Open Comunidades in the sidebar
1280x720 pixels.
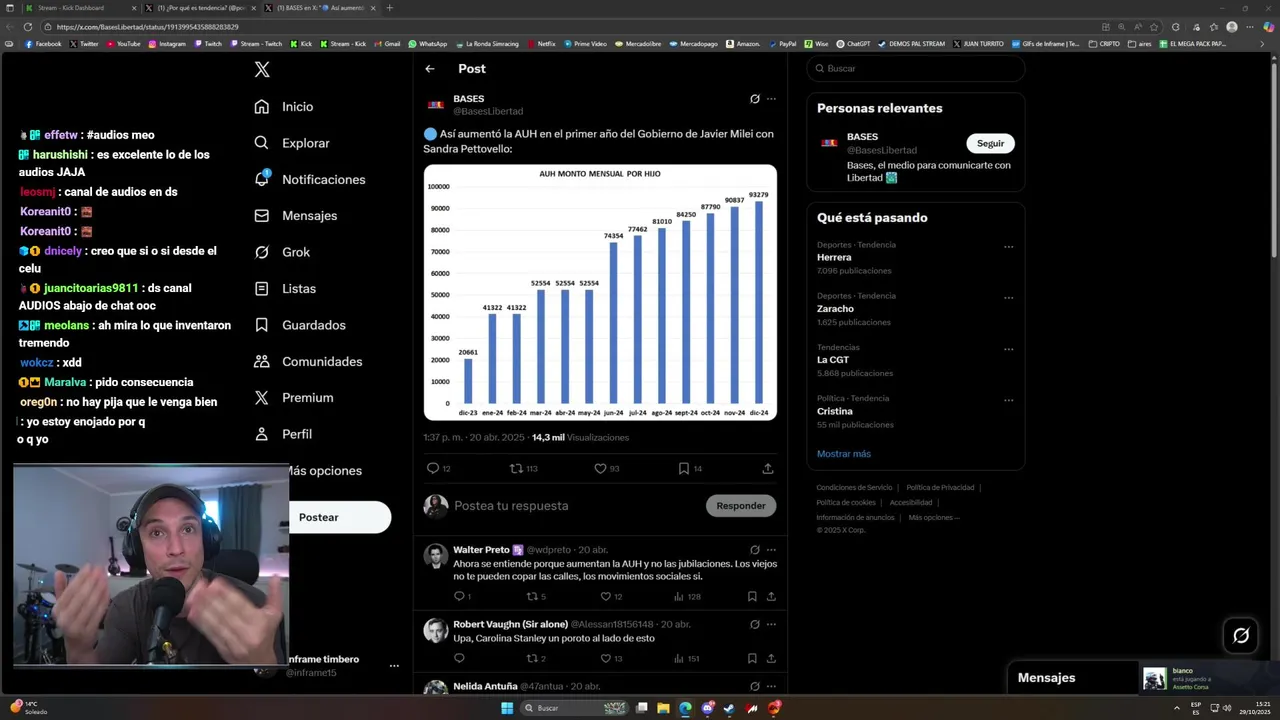tap(308, 362)
